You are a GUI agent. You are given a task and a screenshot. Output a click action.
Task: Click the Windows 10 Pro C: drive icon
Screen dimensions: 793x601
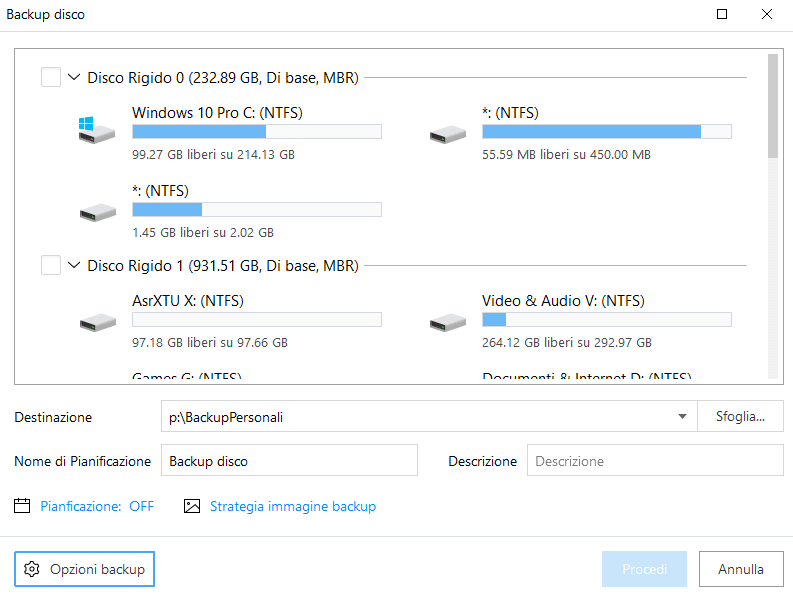coord(98,131)
